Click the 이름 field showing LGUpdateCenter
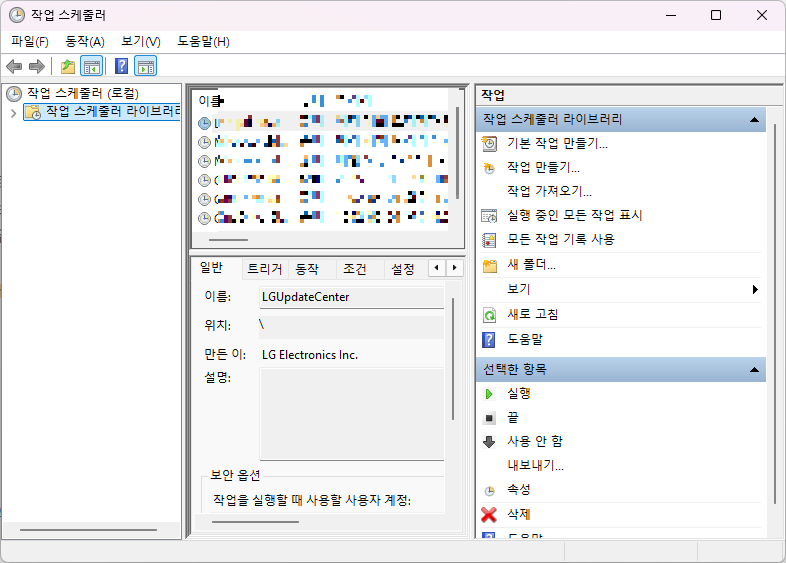The height and width of the screenshot is (563, 786). click(x=352, y=297)
